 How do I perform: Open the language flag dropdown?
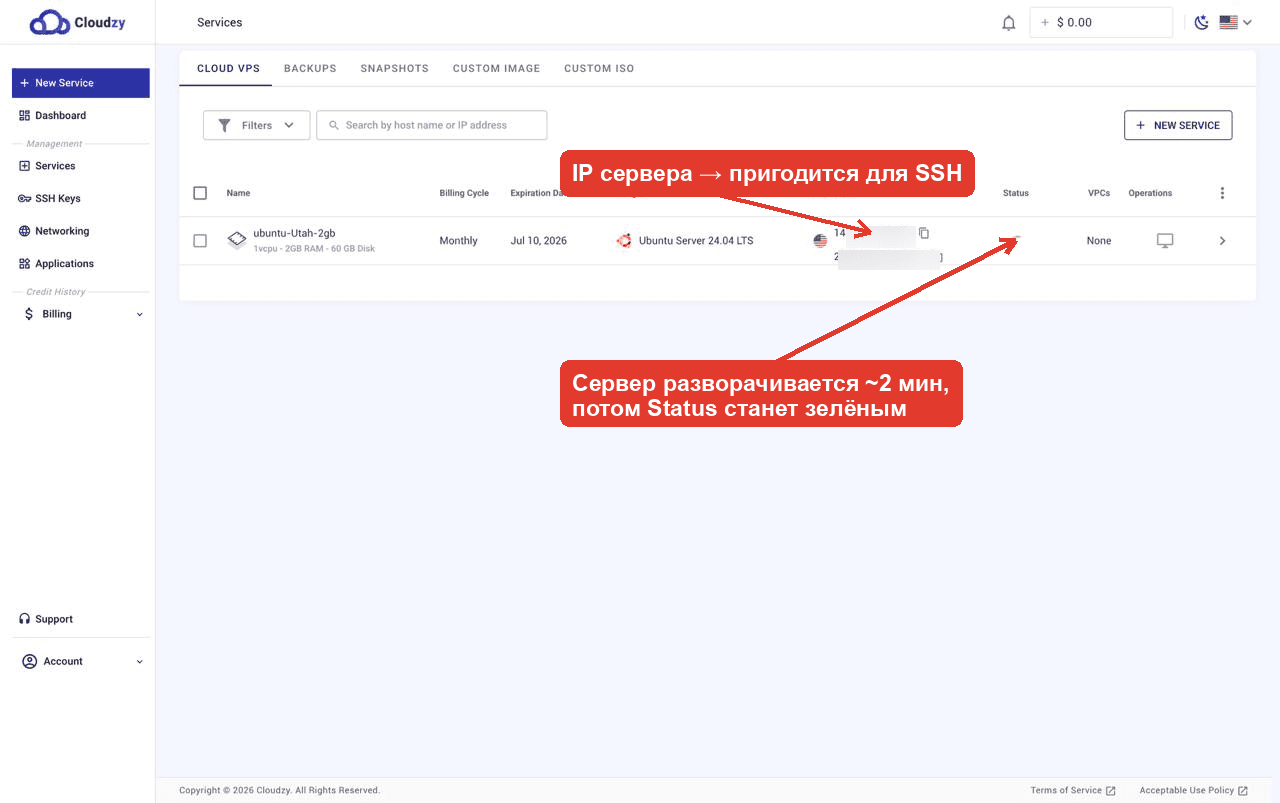click(x=1235, y=22)
